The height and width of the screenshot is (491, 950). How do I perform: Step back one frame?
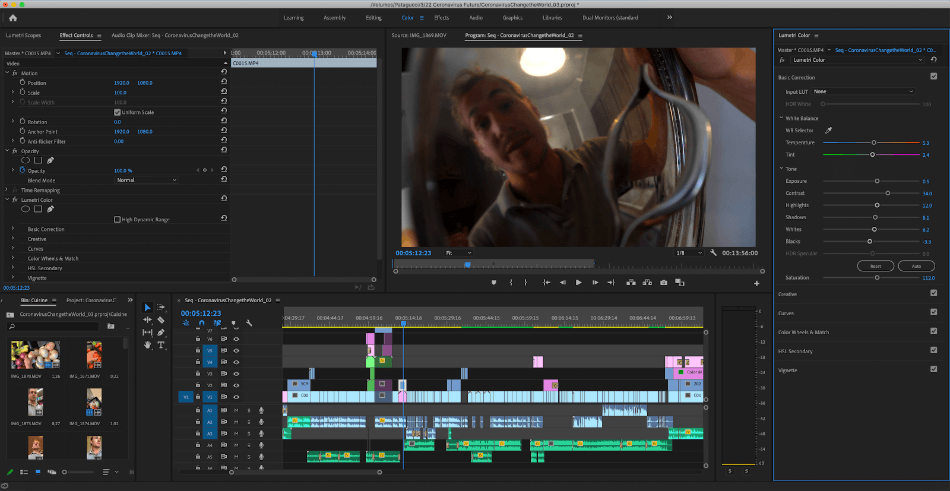click(563, 282)
